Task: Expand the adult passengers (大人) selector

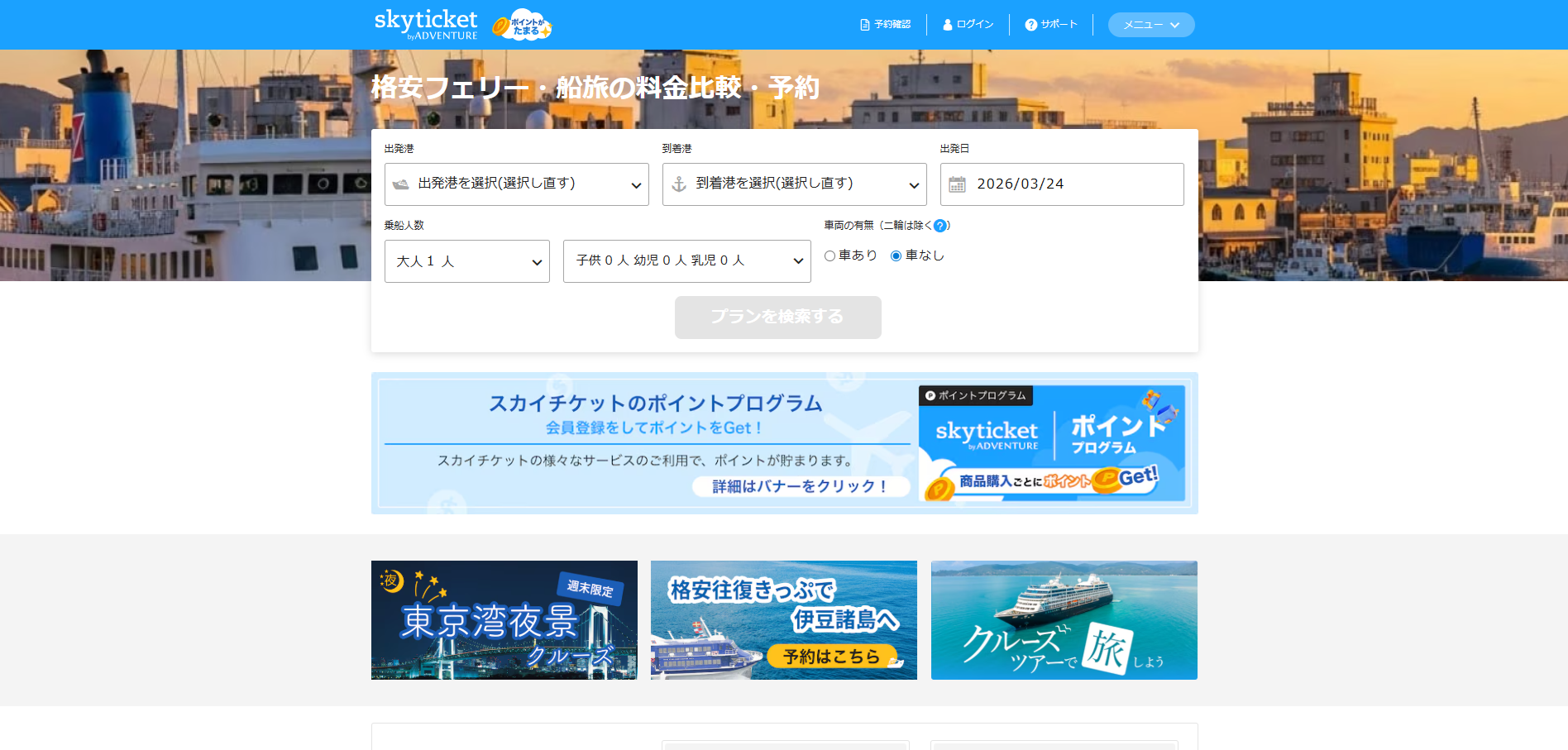Action: (x=466, y=261)
